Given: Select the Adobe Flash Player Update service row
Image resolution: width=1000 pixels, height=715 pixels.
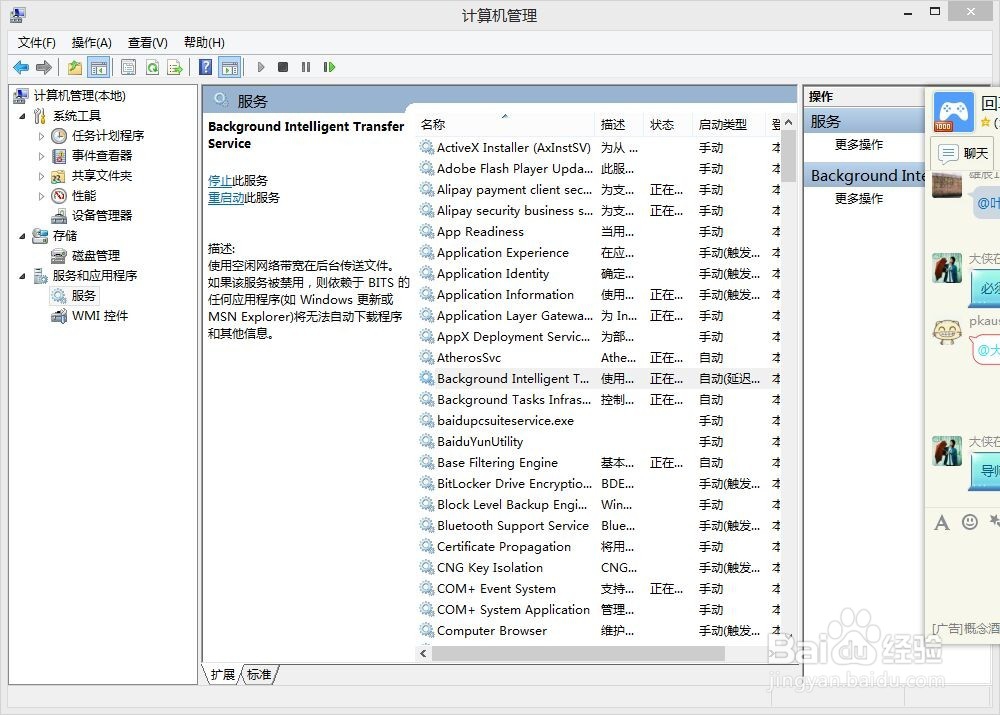Looking at the screenshot, I should [599, 169].
